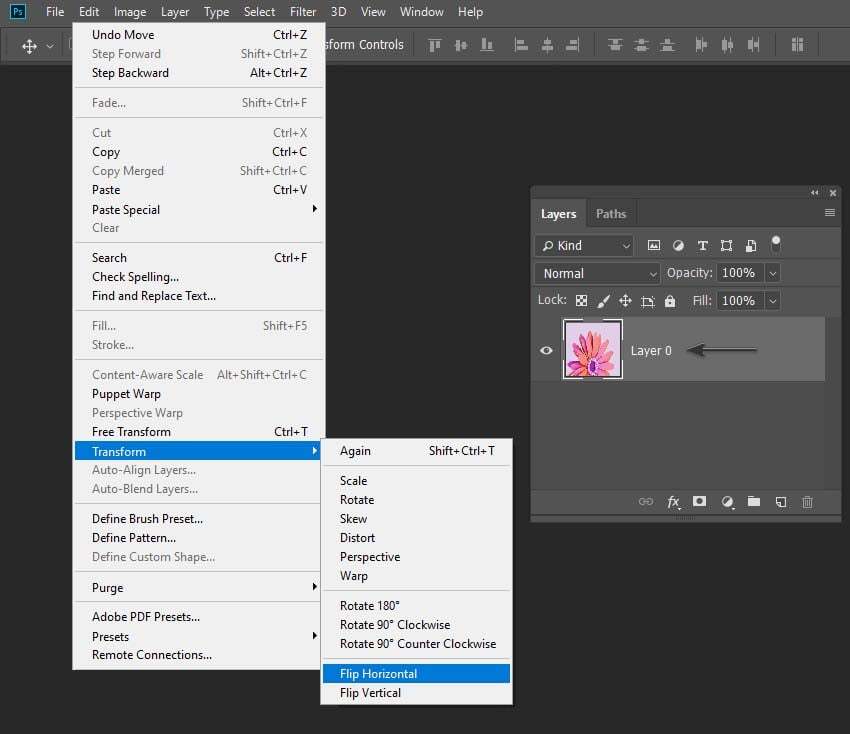Expand the Transform submenu entry
Screen dimensions: 850x734
199,451
